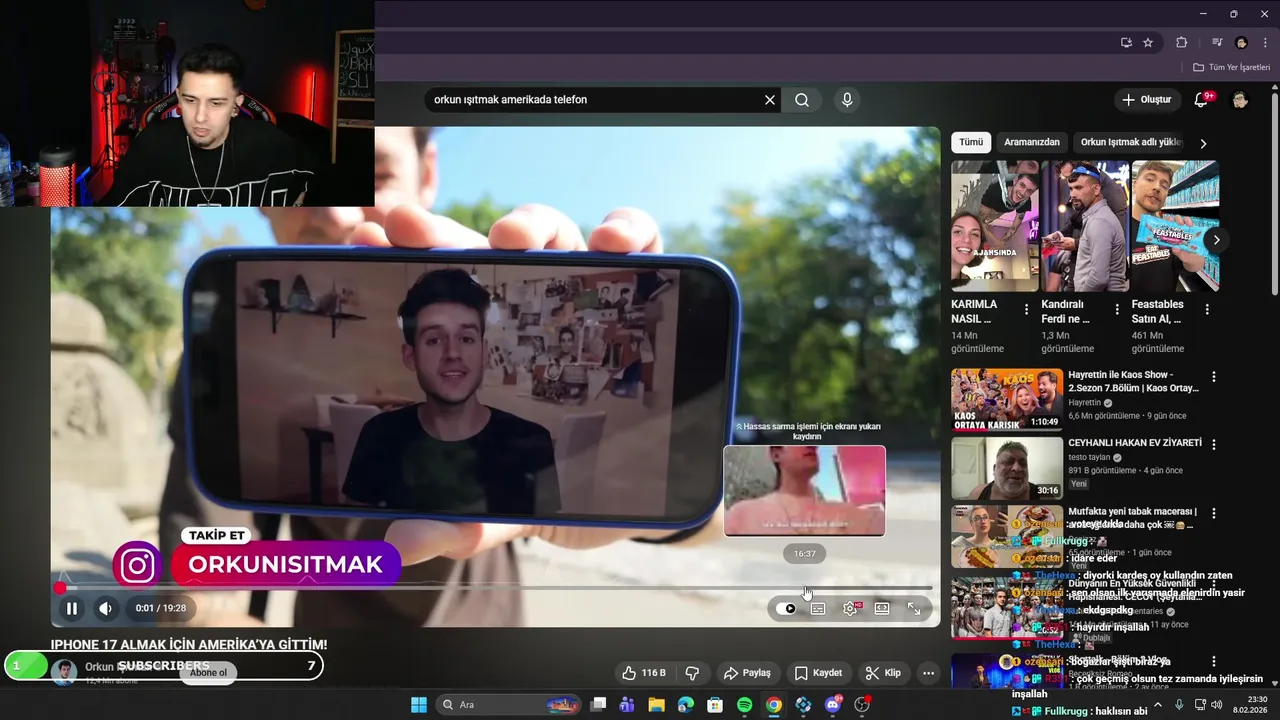Open Discord from the taskbar
Screen dimensions: 1280x720
click(833, 705)
